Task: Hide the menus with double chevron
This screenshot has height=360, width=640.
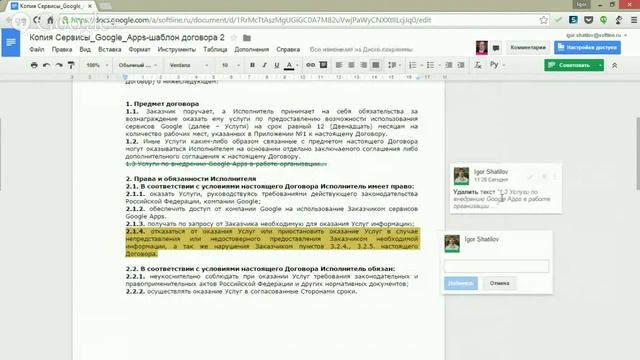Action: point(614,65)
